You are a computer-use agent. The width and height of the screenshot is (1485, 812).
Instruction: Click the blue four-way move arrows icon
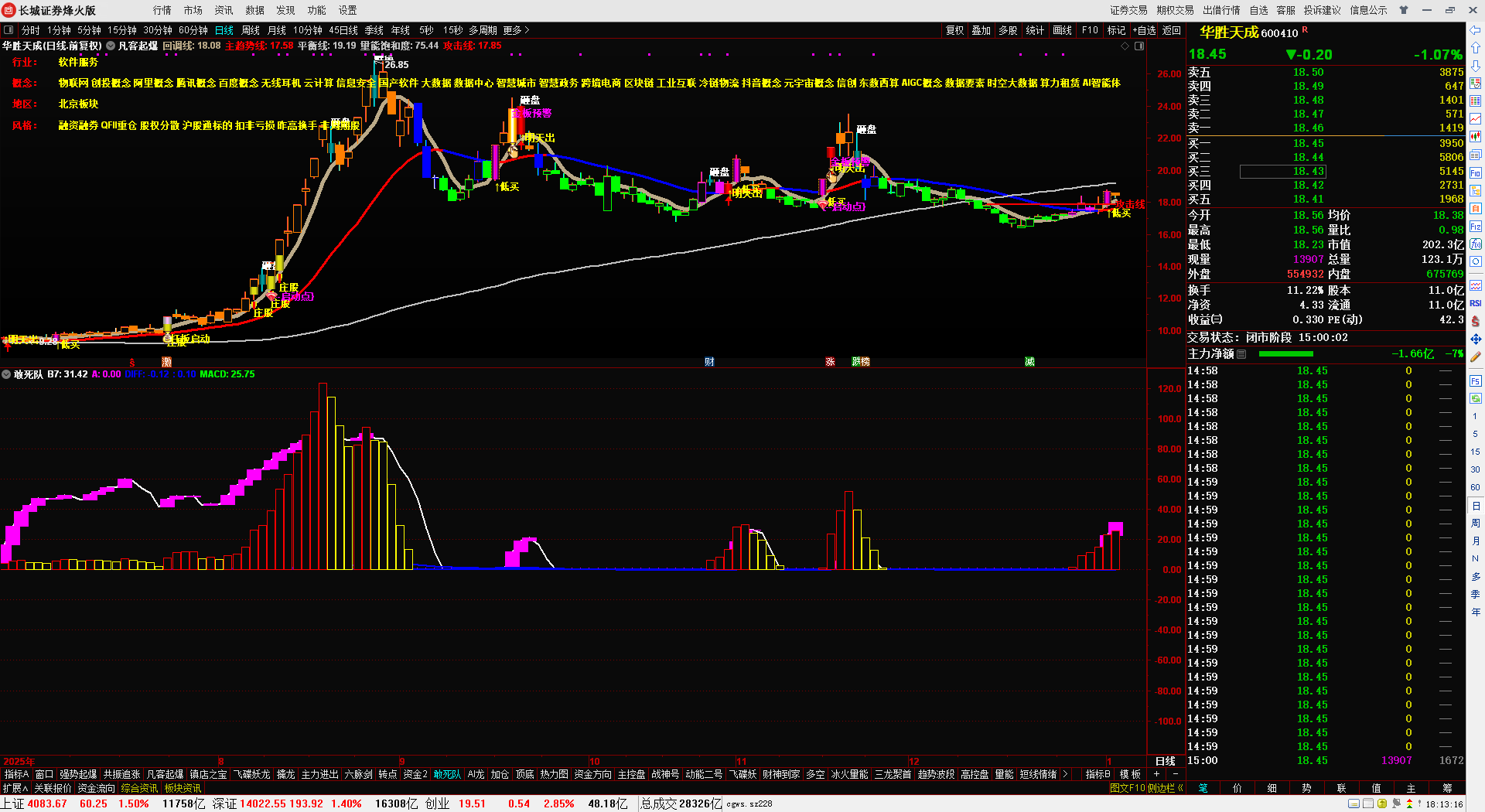coord(1476,339)
